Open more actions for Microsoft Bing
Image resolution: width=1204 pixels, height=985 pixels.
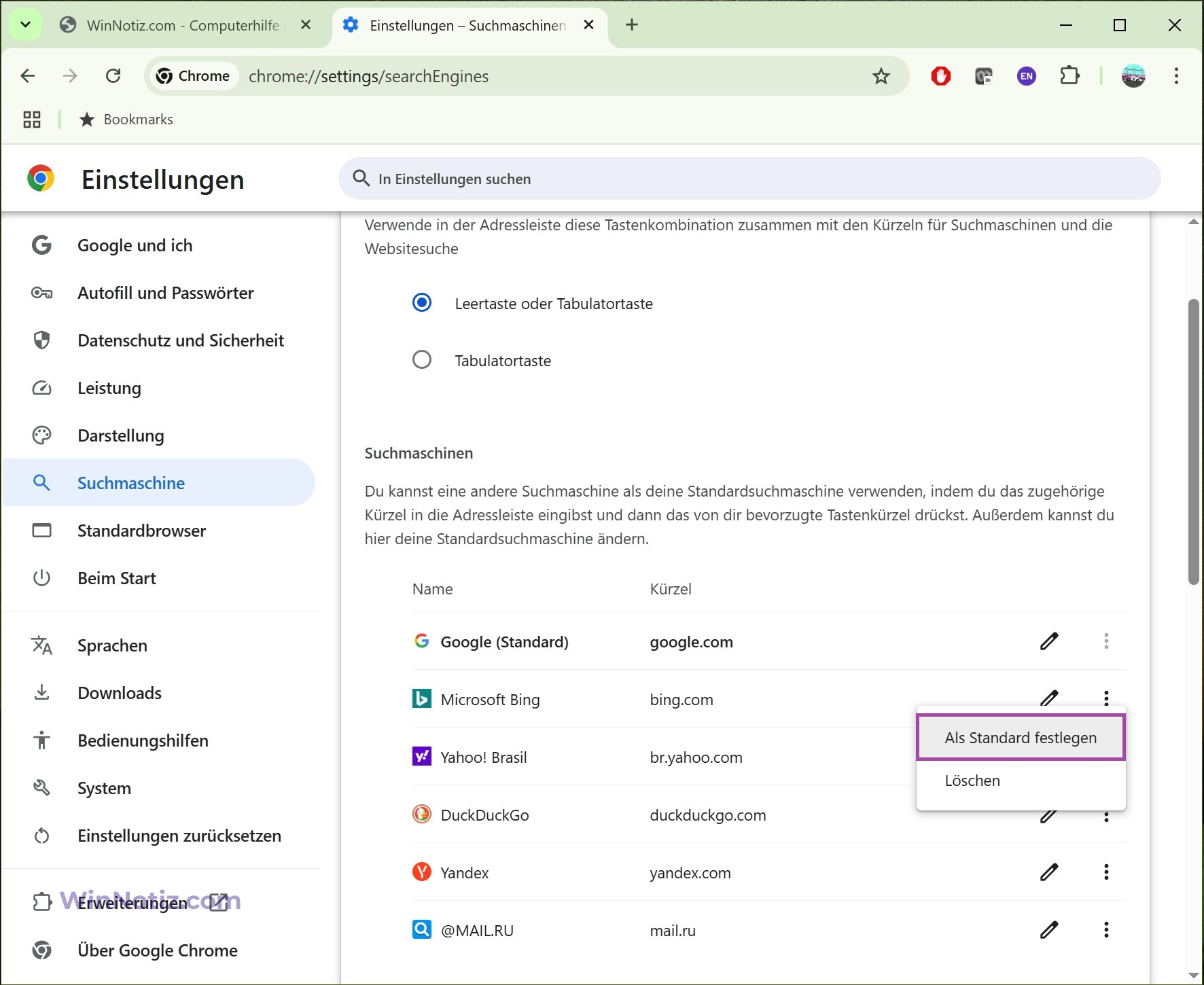pos(1106,698)
